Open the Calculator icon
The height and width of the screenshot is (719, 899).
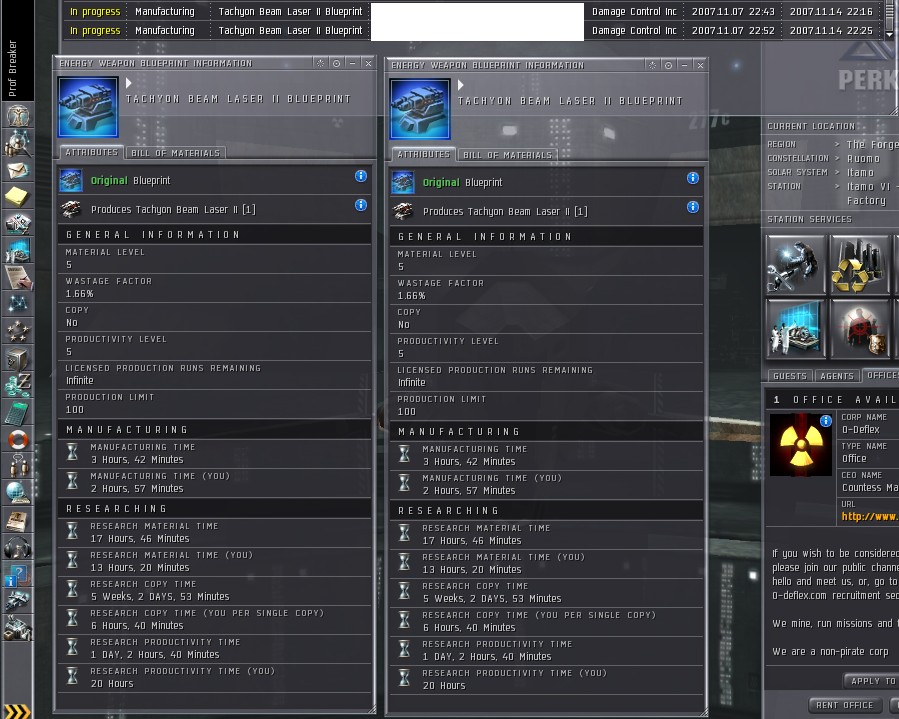coord(18,413)
